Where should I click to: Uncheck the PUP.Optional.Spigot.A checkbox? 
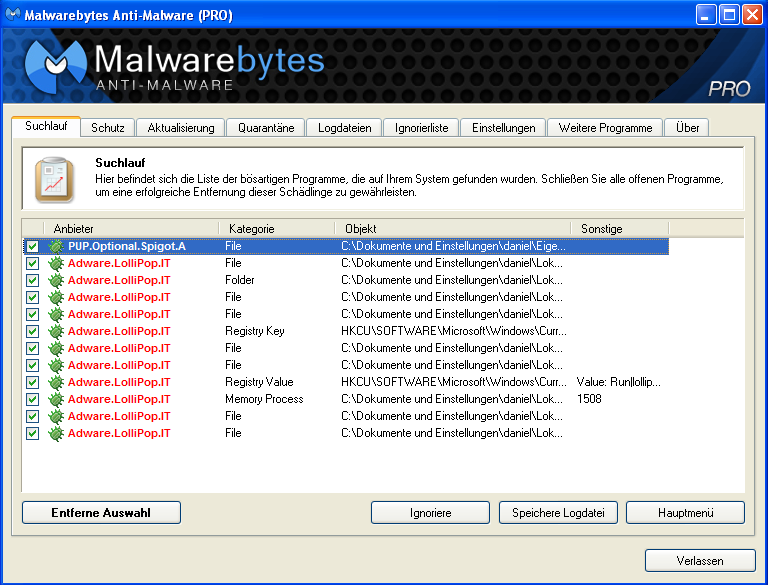32,246
